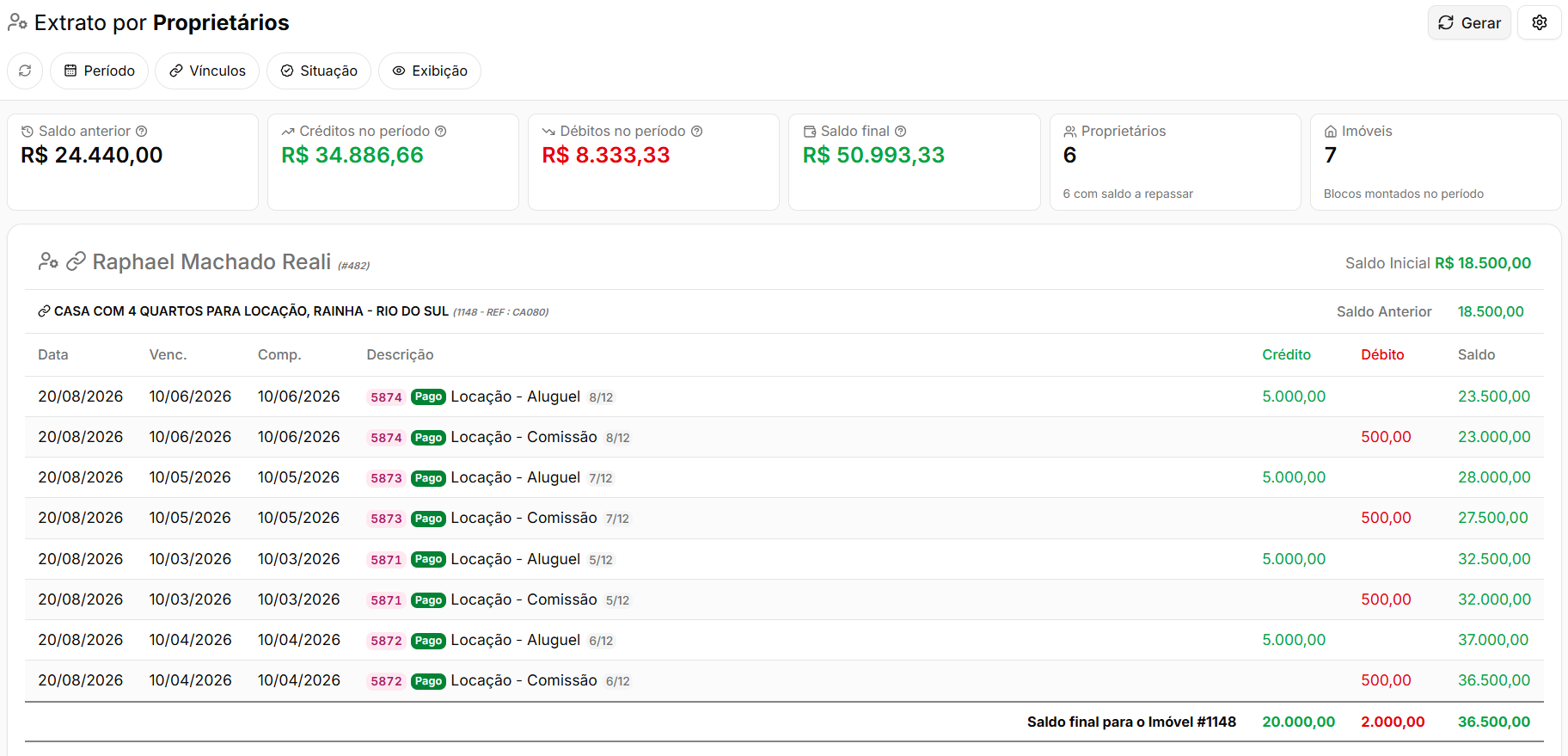1568x756 pixels.
Task: Click the refresh icon button beside Período
Action: (25, 71)
